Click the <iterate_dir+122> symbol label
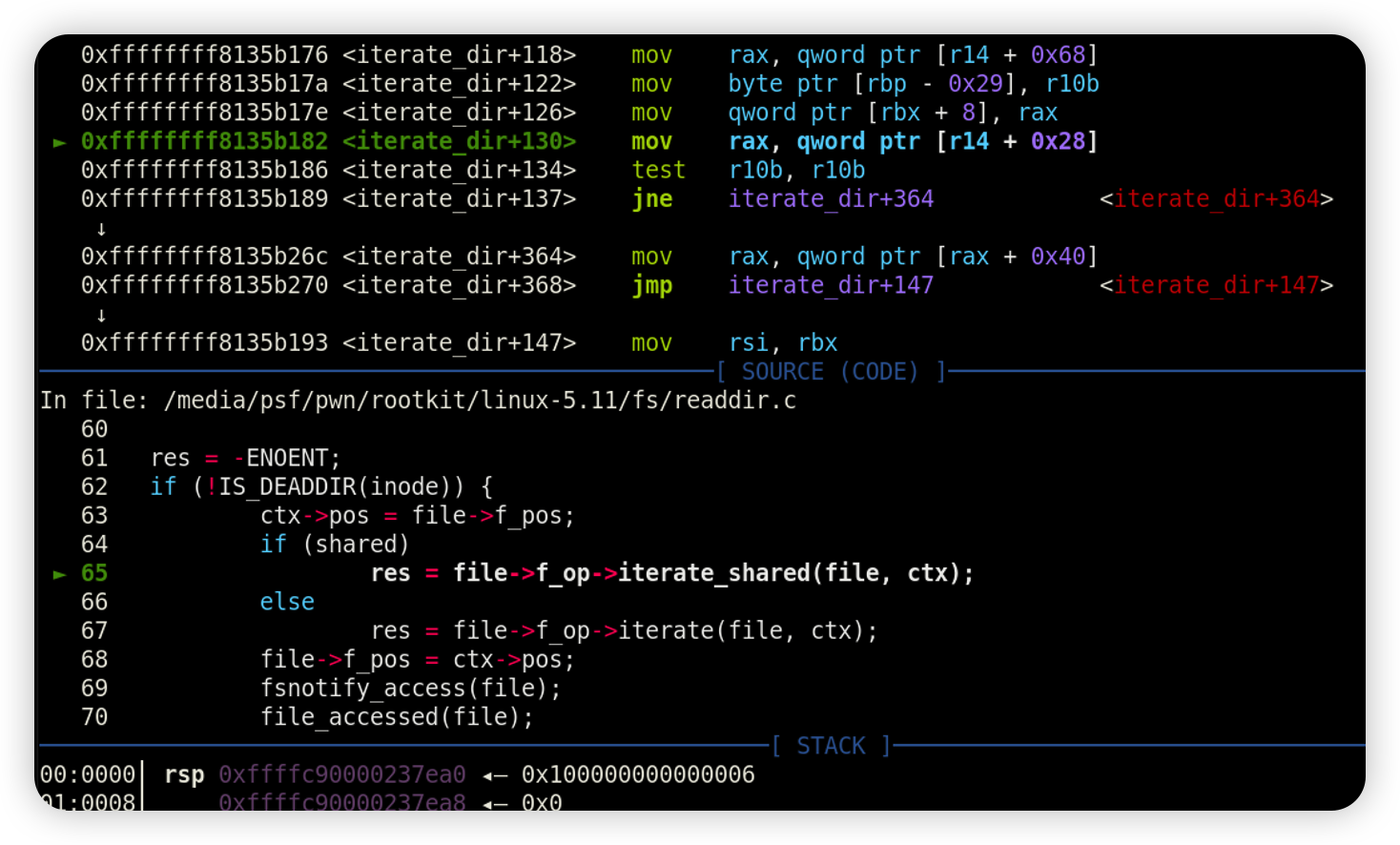This screenshot has height=845, width=1400. click(459, 84)
